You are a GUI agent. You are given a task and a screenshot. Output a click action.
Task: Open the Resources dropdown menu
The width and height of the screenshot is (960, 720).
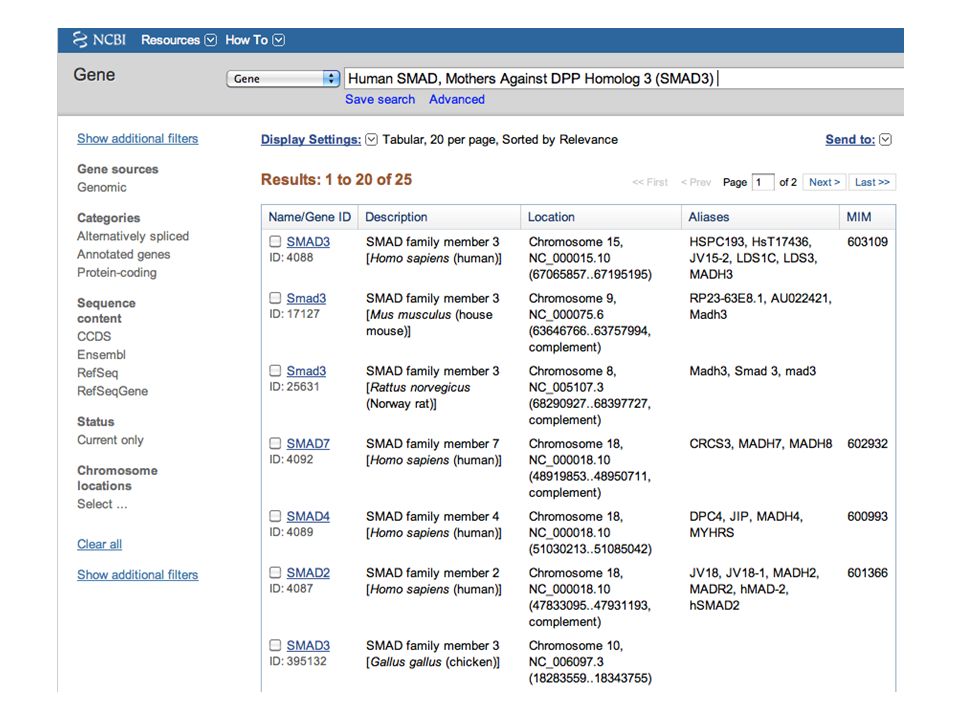(x=178, y=40)
